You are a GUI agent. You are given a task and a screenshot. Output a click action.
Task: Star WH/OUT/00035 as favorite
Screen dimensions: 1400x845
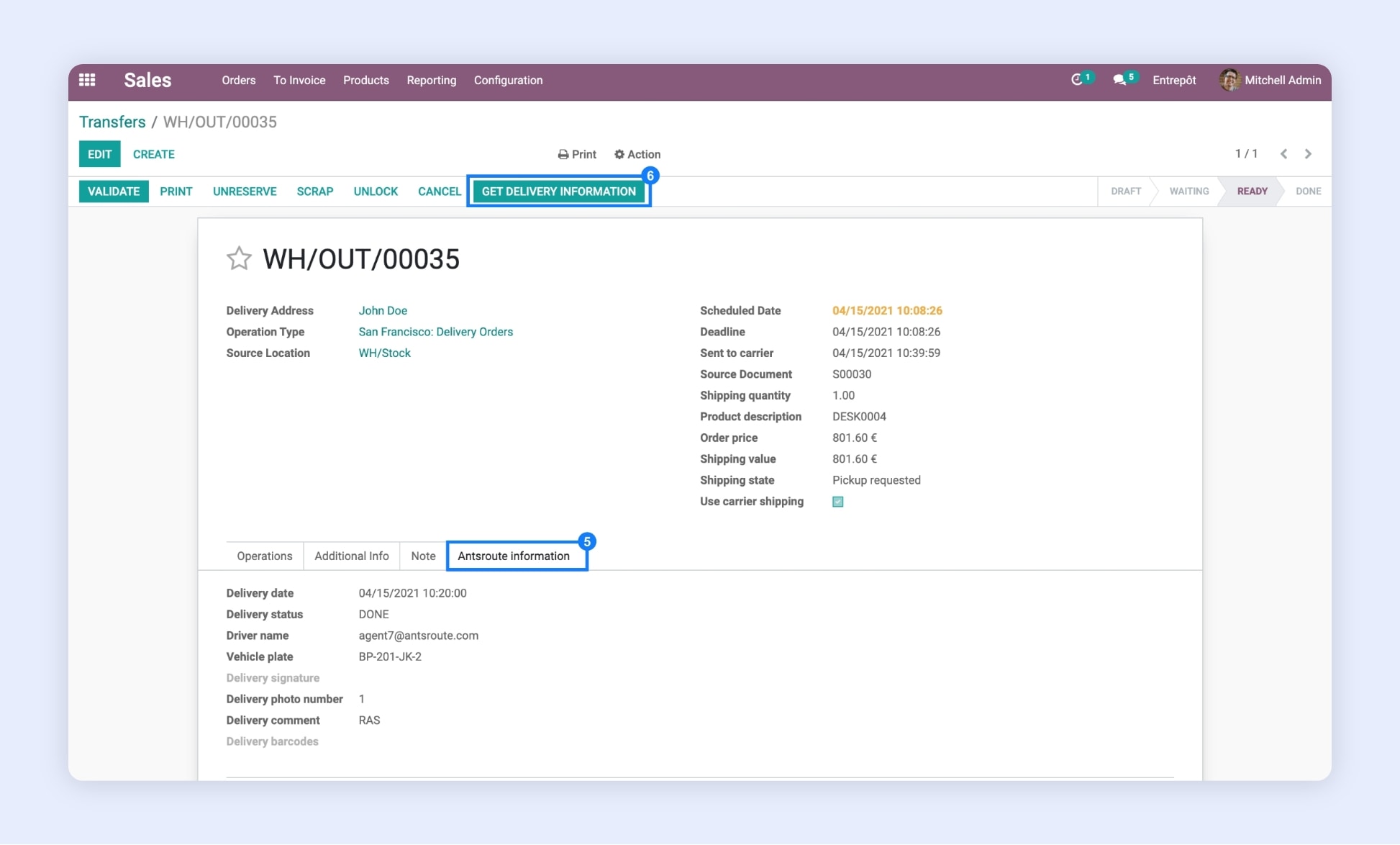[239, 258]
